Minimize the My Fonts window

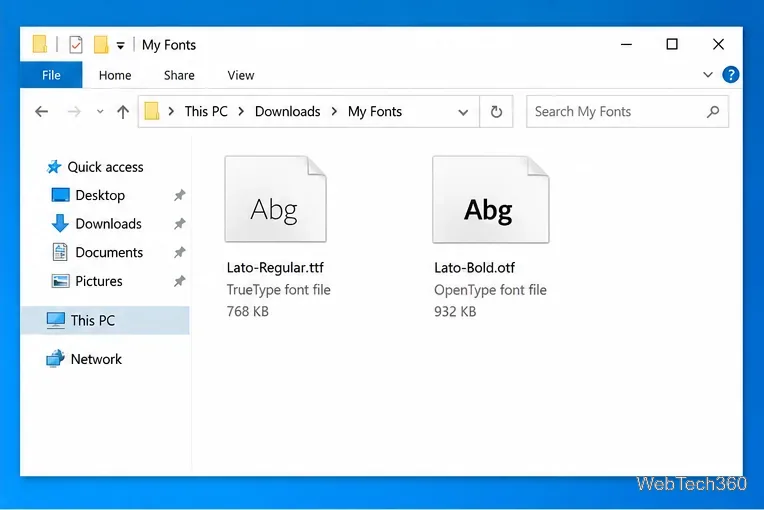click(626, 44)
